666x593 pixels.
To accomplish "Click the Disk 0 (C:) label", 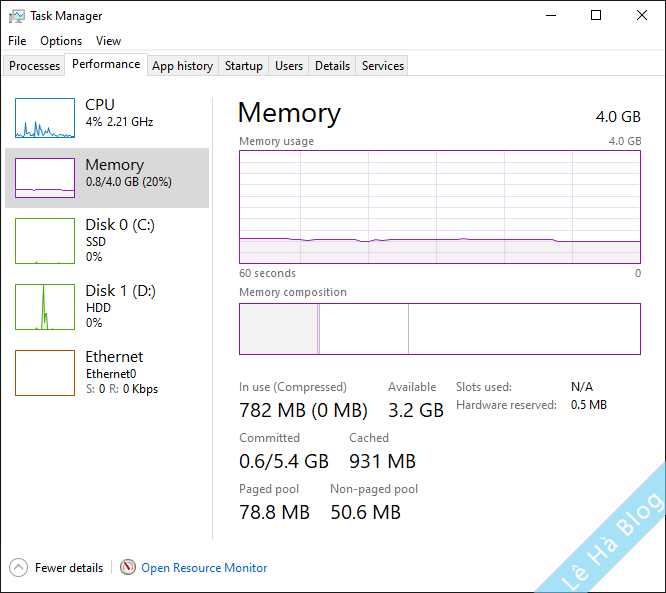I will coord(120,225).
